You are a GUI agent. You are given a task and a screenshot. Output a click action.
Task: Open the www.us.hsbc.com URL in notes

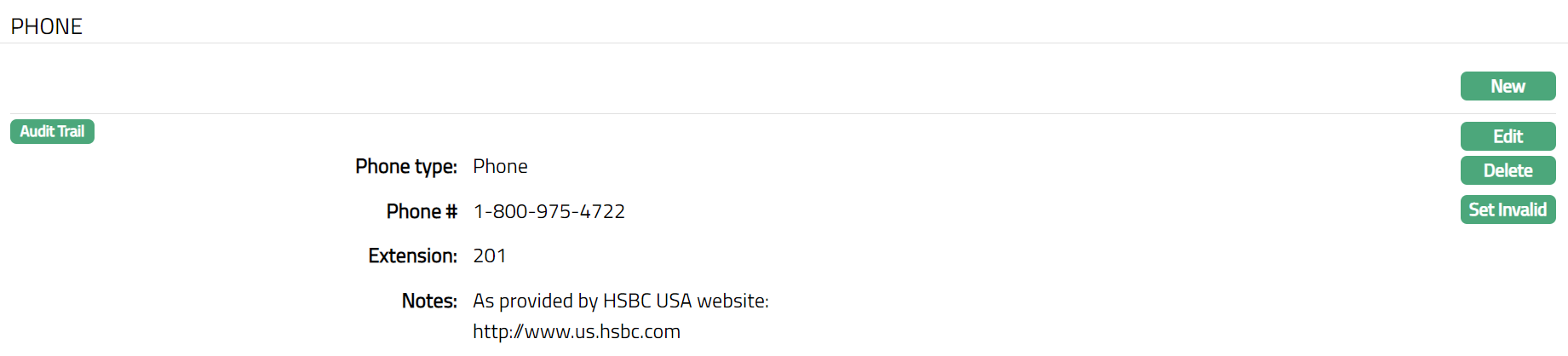pos(577,331)
